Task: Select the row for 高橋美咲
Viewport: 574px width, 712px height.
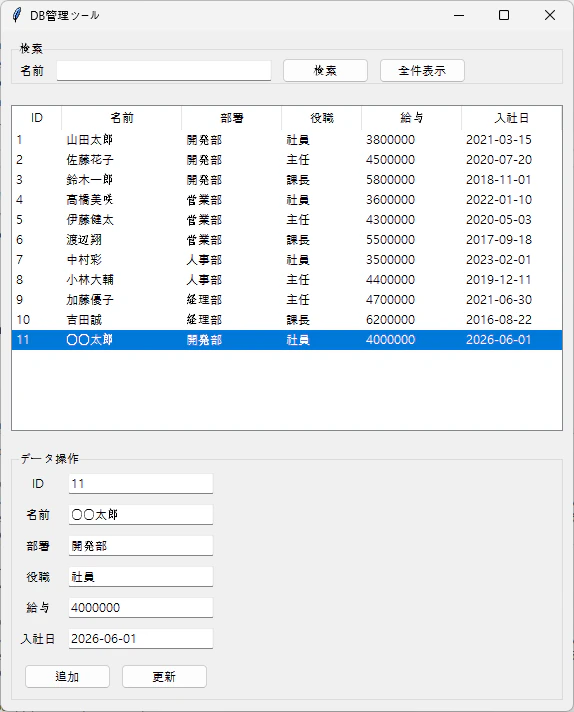Action: coord(287,200)
